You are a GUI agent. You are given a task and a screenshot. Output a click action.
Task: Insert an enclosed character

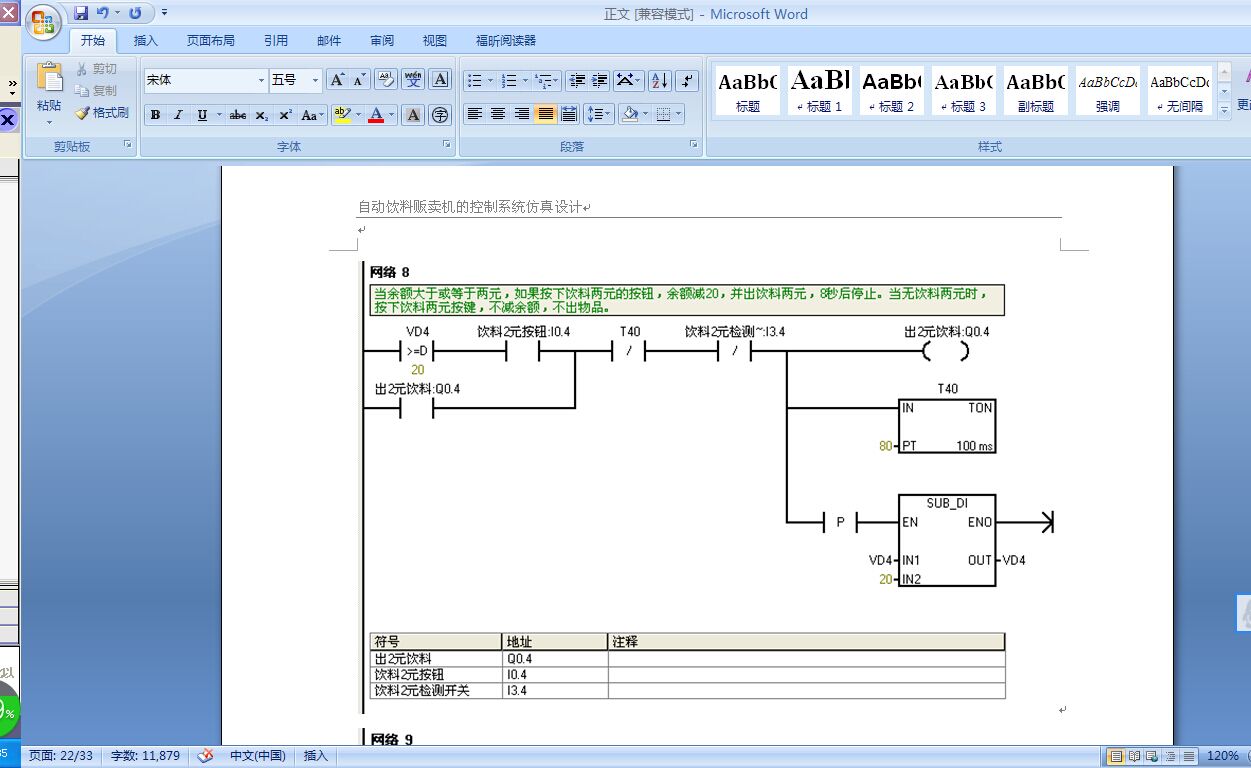click(x=440, y=115)
